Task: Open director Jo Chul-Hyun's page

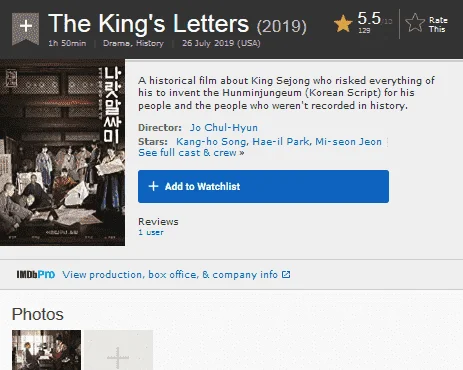Action: click(x=224, y=128)
